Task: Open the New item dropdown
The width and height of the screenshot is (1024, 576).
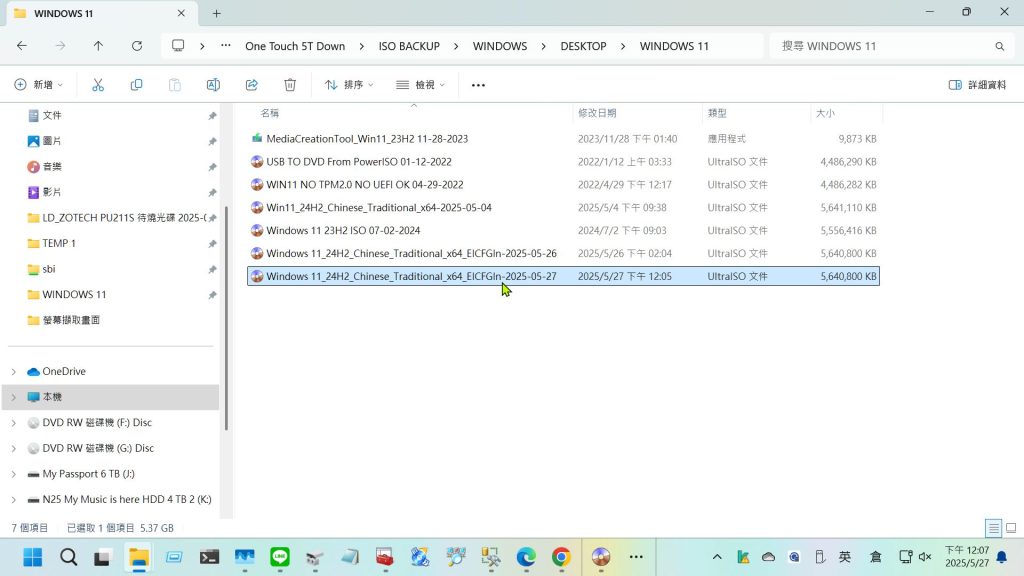Action: [39, 85]
